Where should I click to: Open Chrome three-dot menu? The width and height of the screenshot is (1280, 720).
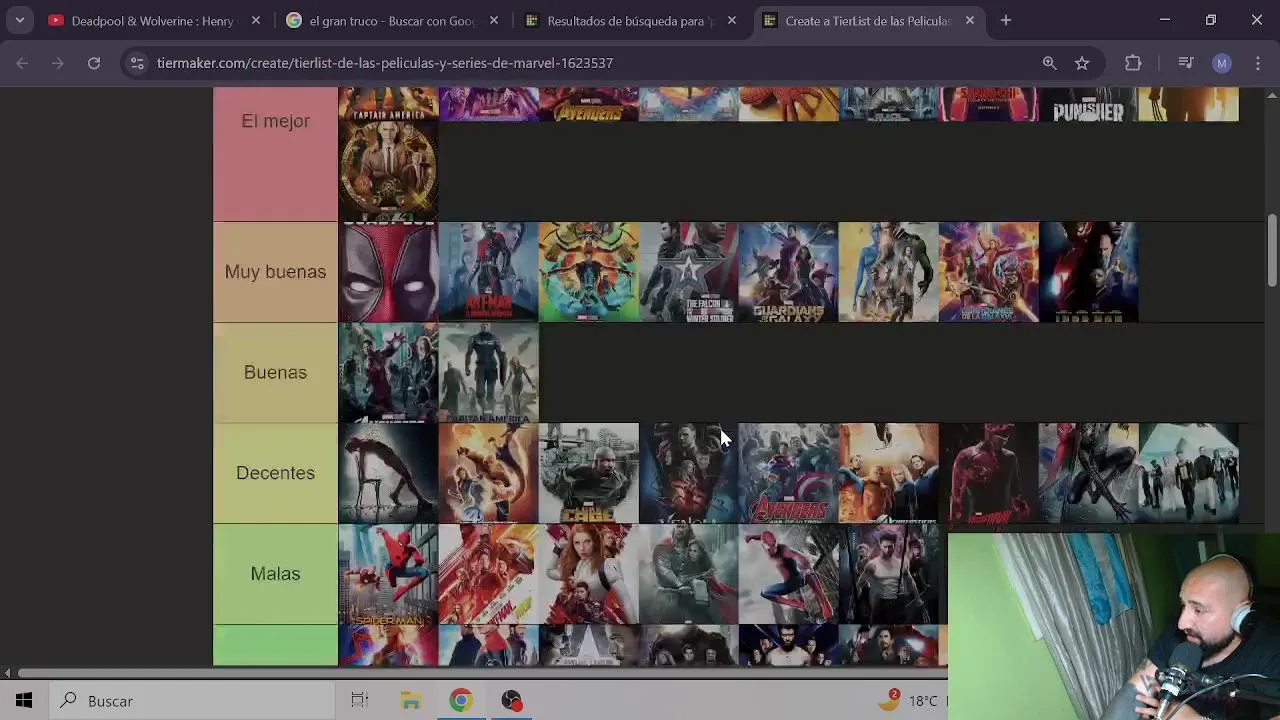[x=1258, y=63]
